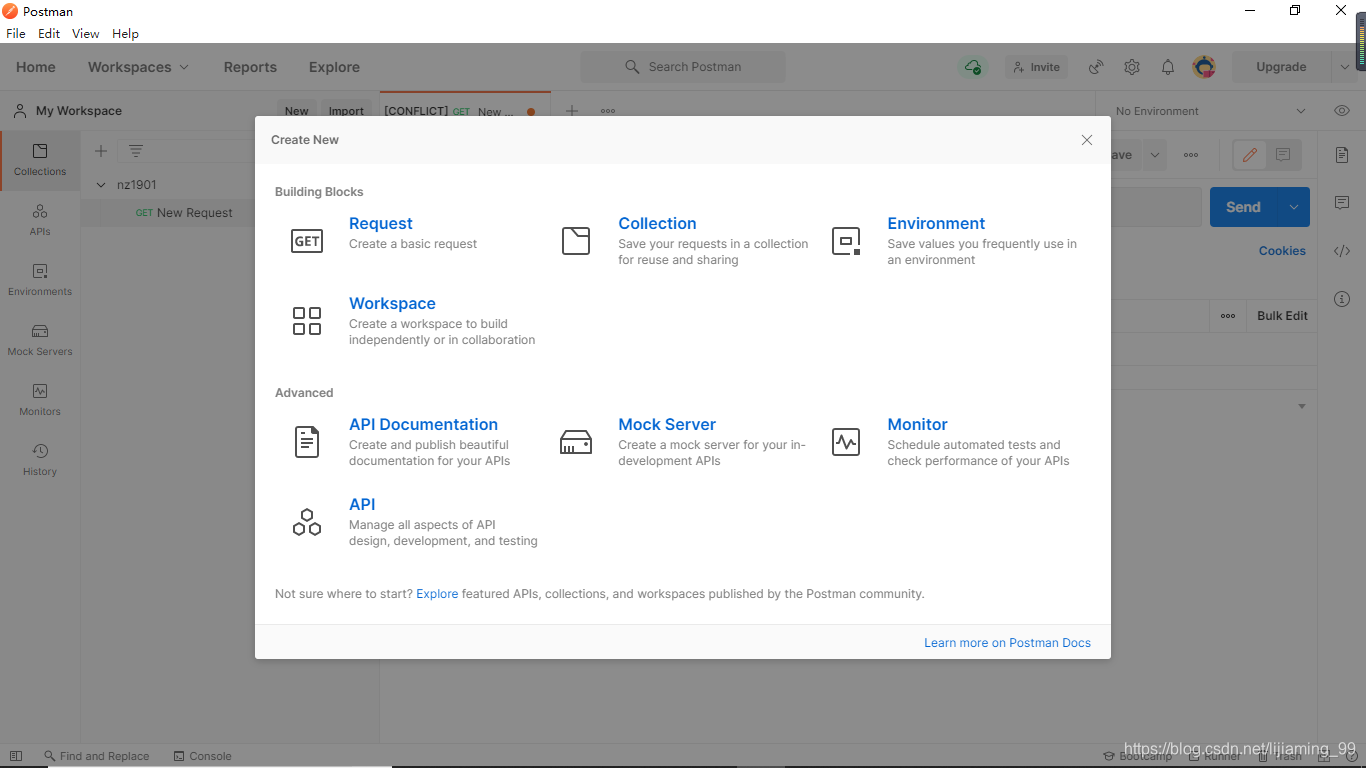Image resolution: width=1366 pixels, height=768 pixels.
Task: Click the API Documentation page icon
Action: click(307, 442)
